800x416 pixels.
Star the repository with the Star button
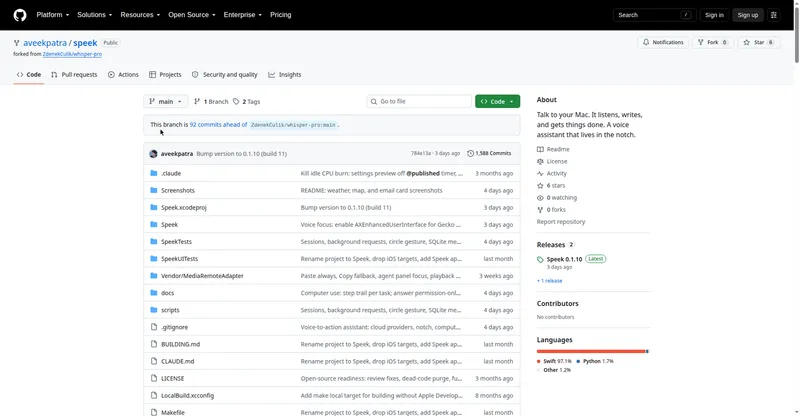(x=759, y=42)
